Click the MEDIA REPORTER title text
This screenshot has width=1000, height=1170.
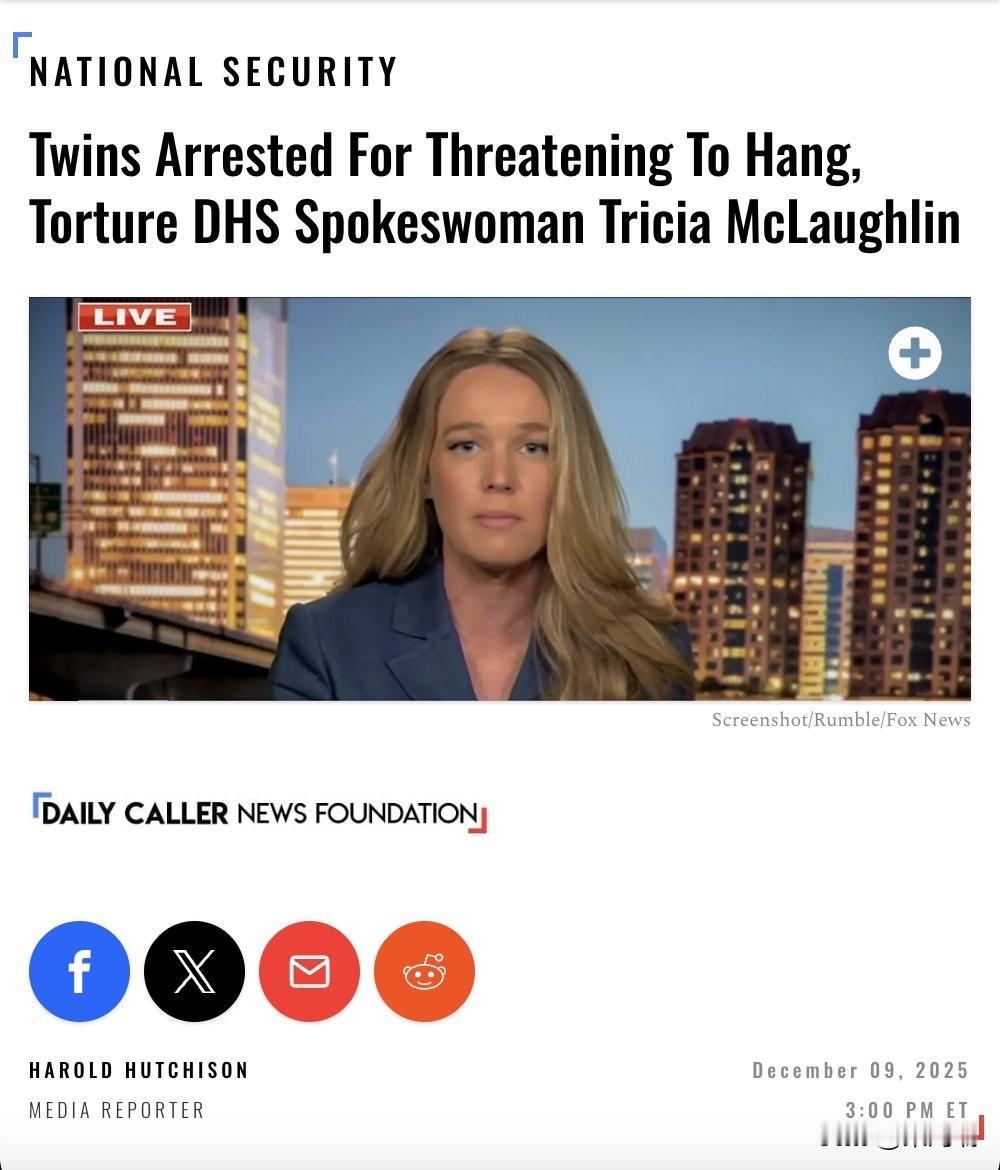point(116,1110)
